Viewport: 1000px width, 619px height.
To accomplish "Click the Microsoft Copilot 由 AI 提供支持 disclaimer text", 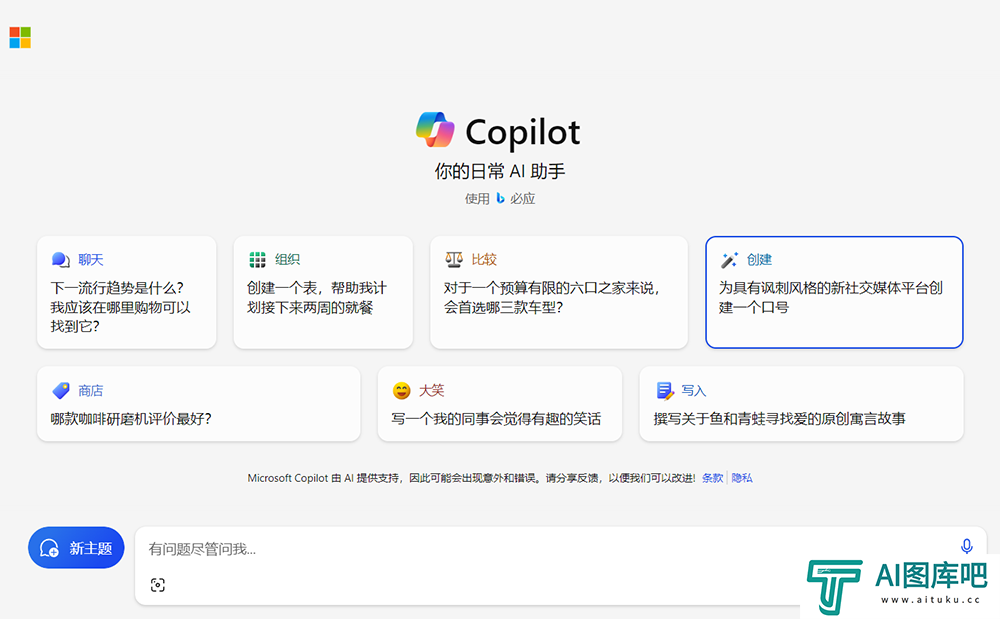I will click(471, 478).
